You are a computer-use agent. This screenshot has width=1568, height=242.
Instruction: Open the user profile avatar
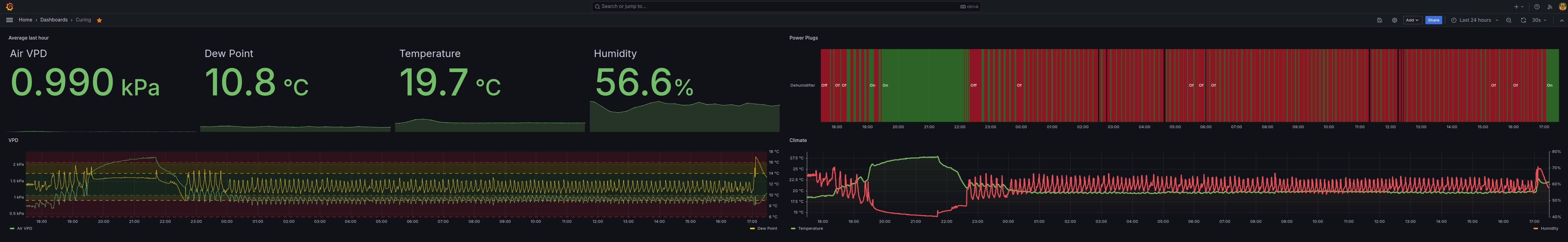click(1562, 7)
